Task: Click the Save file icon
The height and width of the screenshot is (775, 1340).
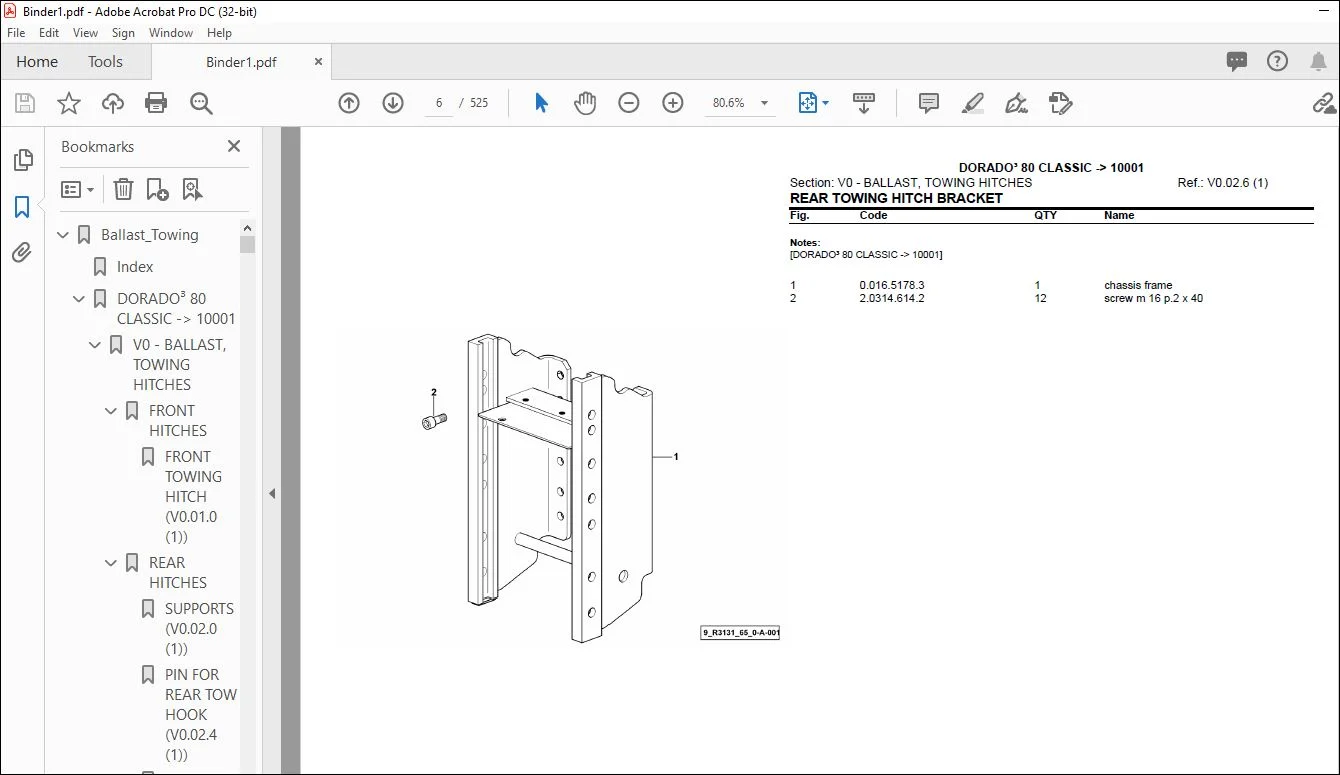Action: (x=25, y=103)
